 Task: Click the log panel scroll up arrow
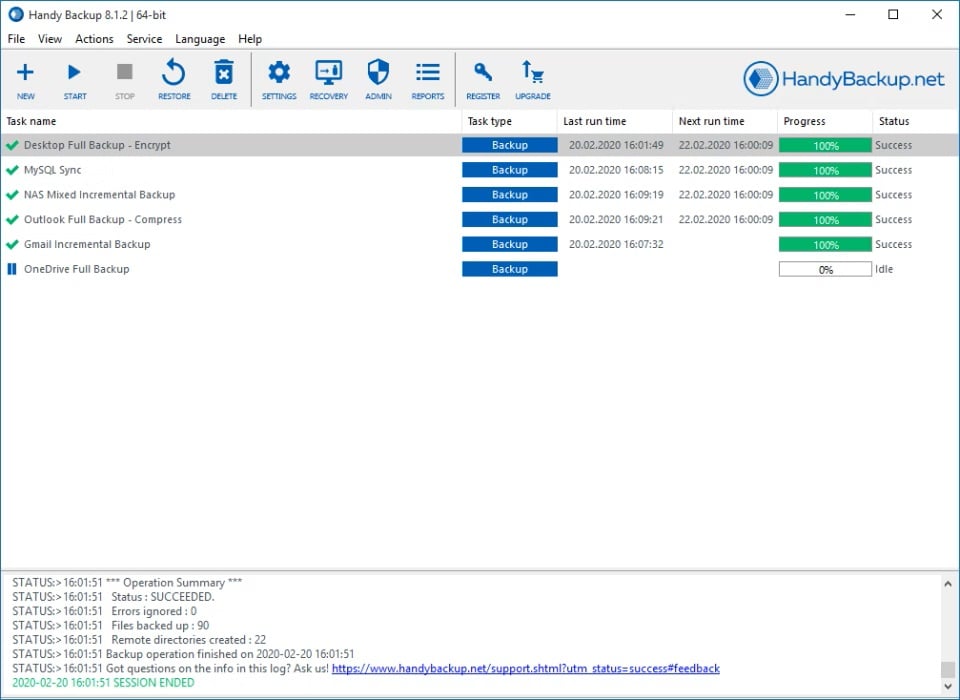click(x=948, y=584)
